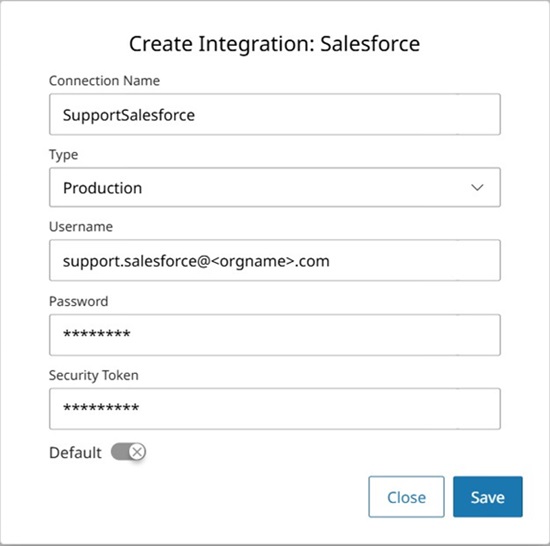Click the Username label text
550x546 pixels.
pyautogui.click(x=81, y=227)
